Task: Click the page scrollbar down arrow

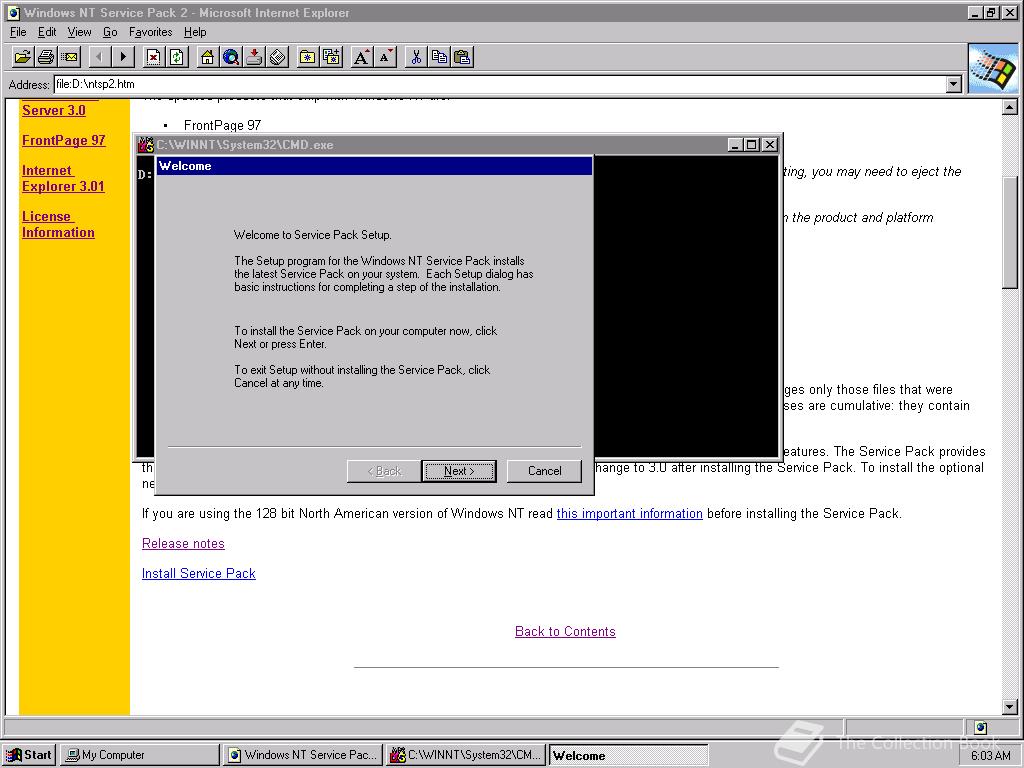Action: 1010,707
